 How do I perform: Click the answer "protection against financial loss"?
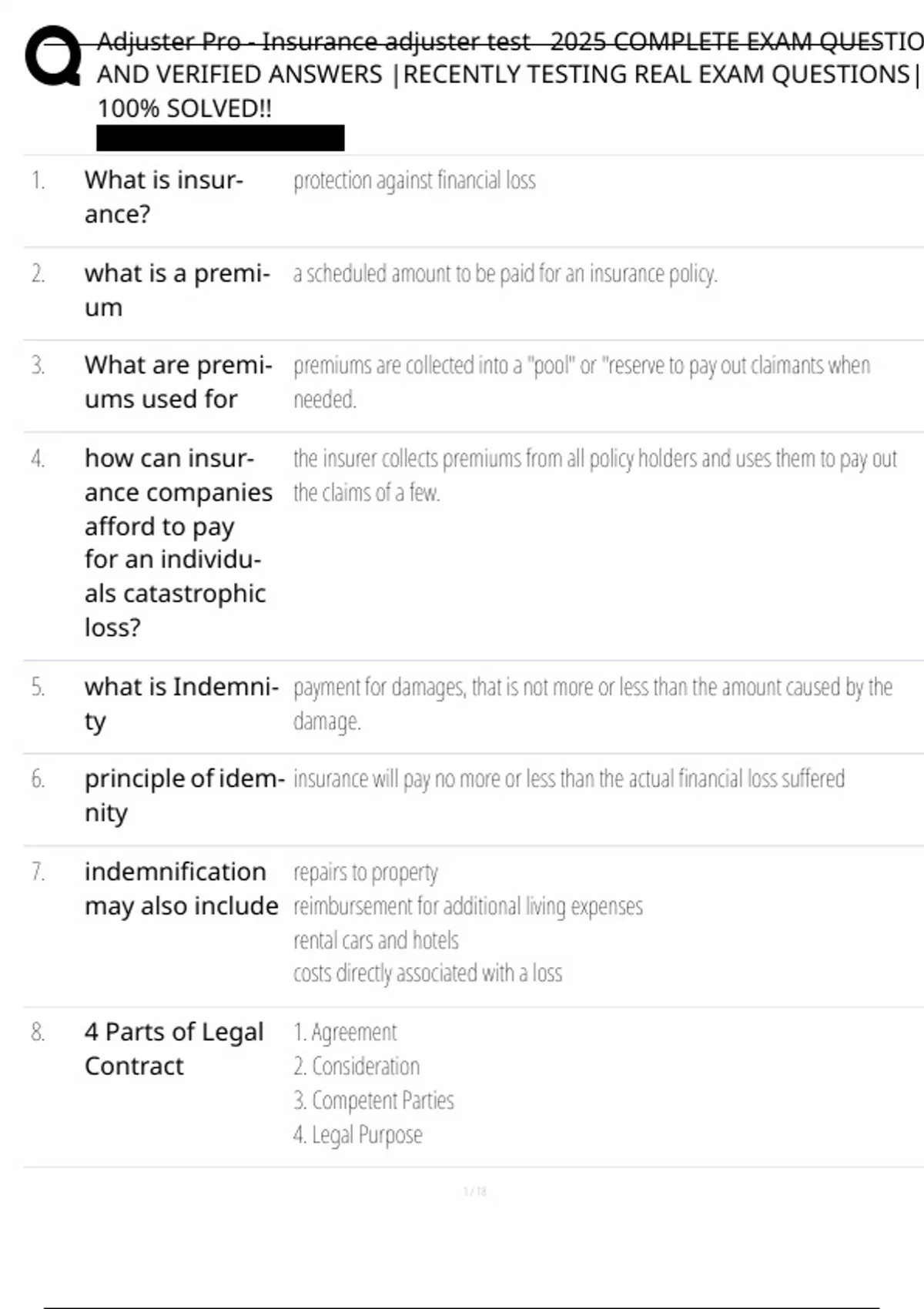(x=414, y=181)
